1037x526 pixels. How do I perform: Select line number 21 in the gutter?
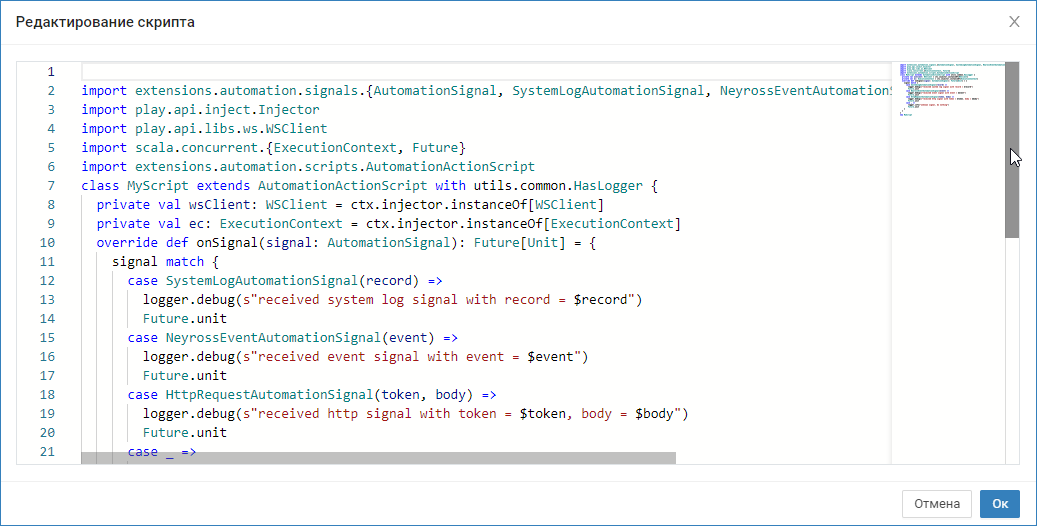48,452
